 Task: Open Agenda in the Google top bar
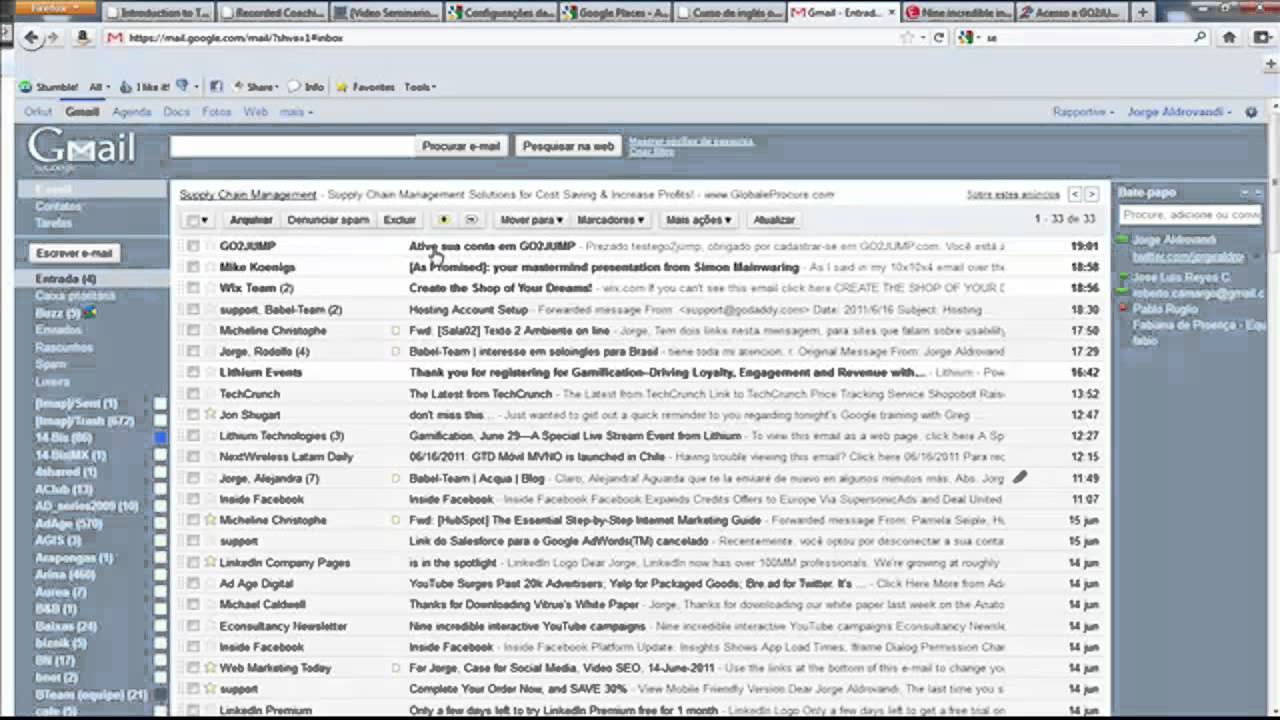coord(131,112)
